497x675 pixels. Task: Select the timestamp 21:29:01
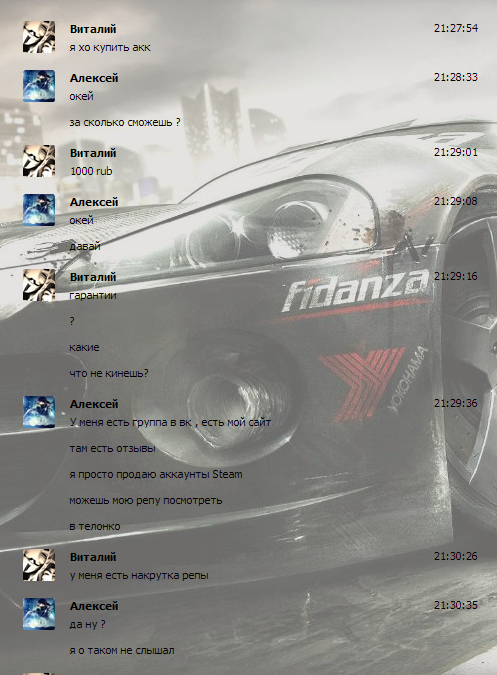coord(456,152)
